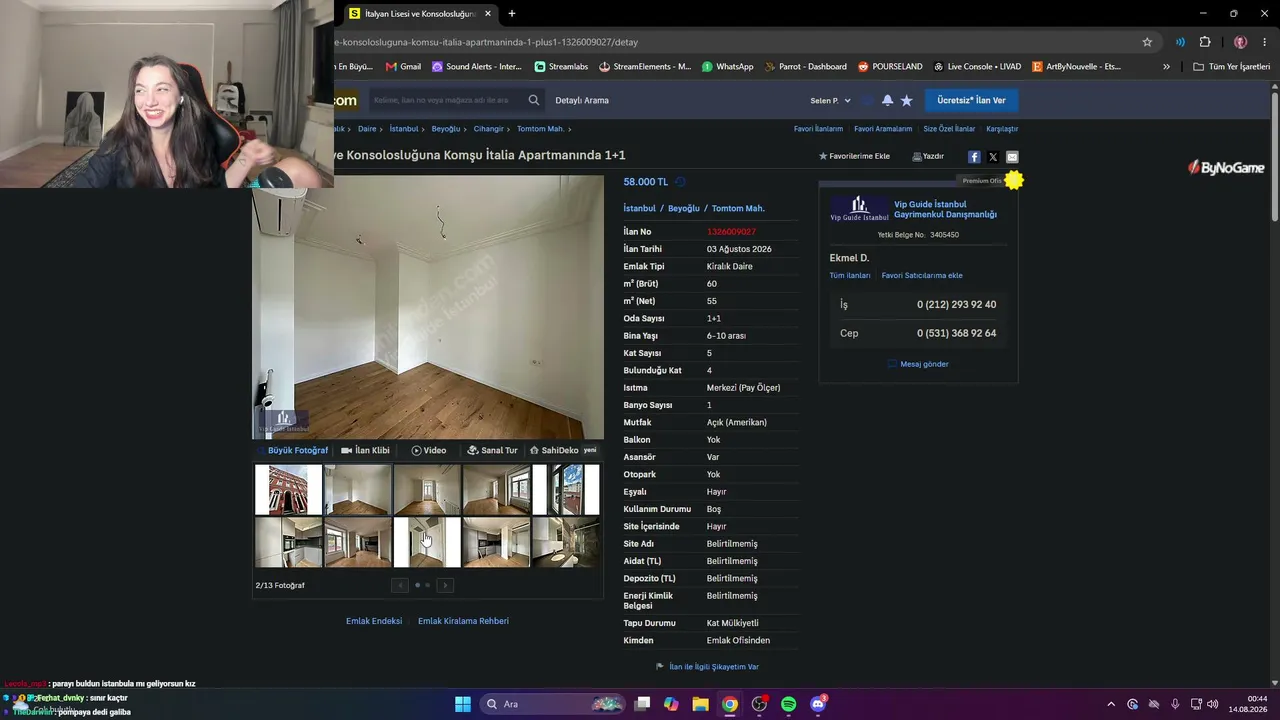Viewport: 1280px width, 720px height.
Task: Open favorites star in site header
Action: (x=907, y=100)
